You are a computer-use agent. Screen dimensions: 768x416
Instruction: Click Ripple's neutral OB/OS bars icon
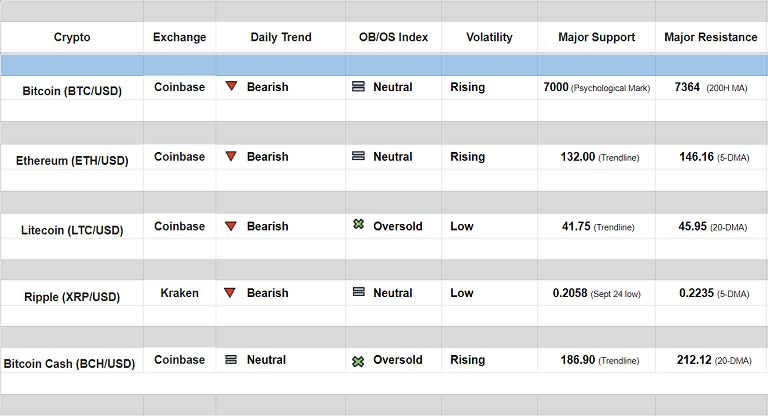point(358,293)
